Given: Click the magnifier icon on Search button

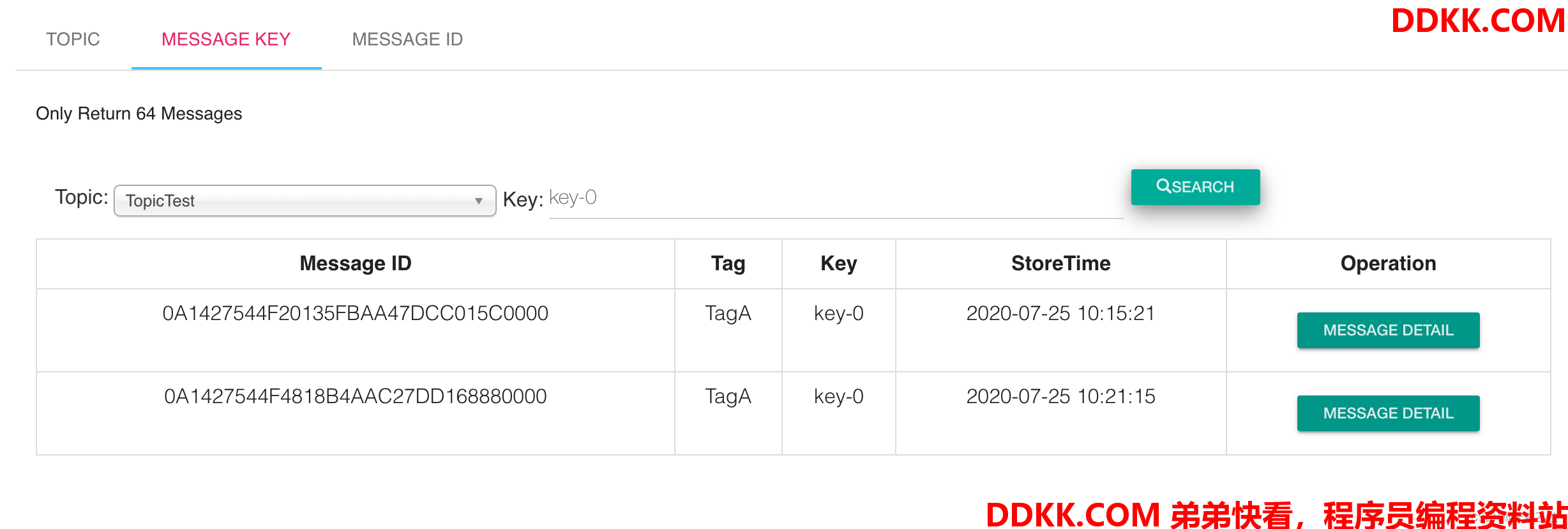Looking at the screenshot, I should (1163, 186).
